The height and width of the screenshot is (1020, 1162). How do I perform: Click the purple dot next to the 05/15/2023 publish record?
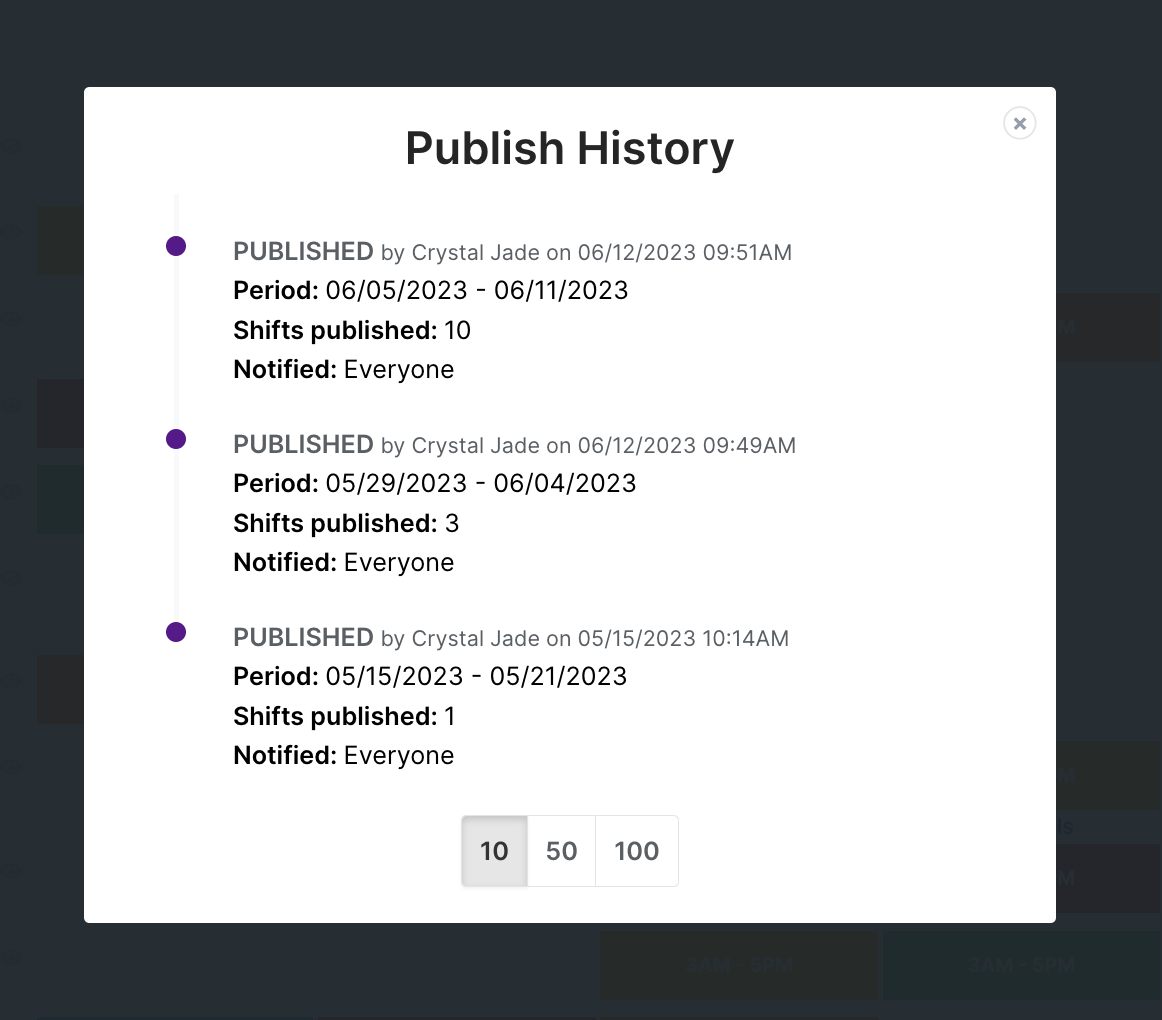coord(176,631)
